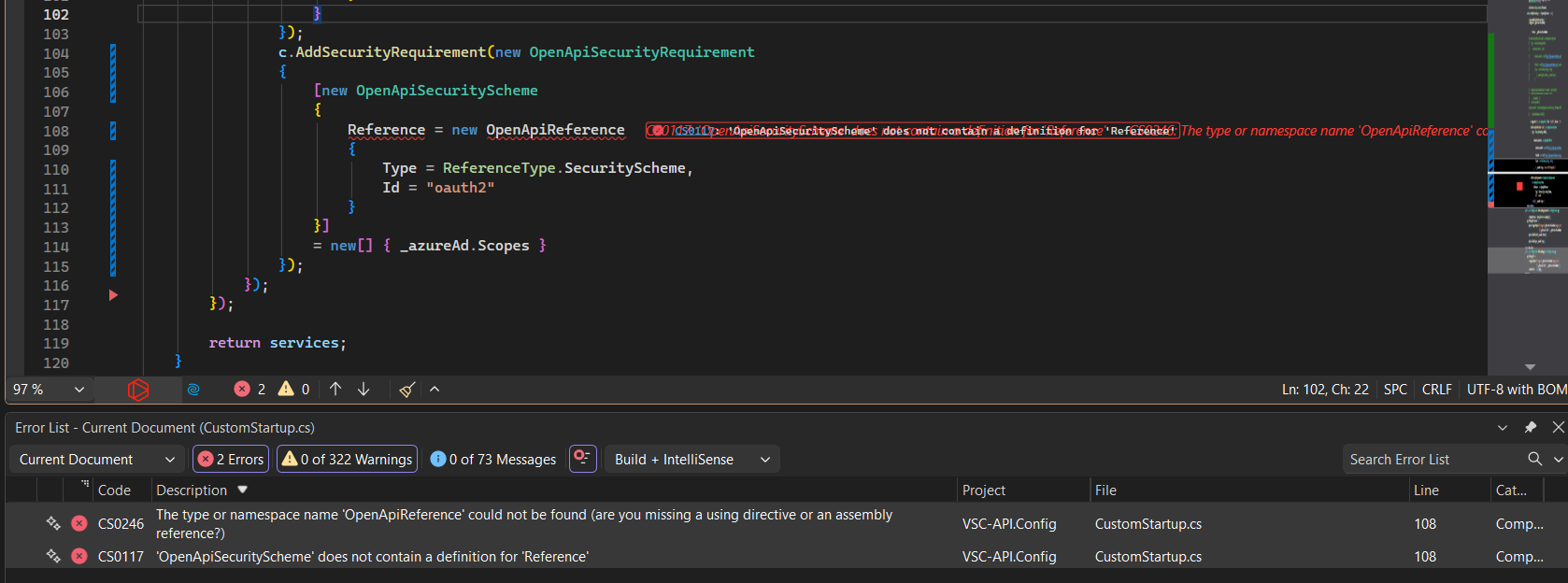Click the inline CS0117 error tag on line 108
The image size is (1568, 583).
coord(913,131)
